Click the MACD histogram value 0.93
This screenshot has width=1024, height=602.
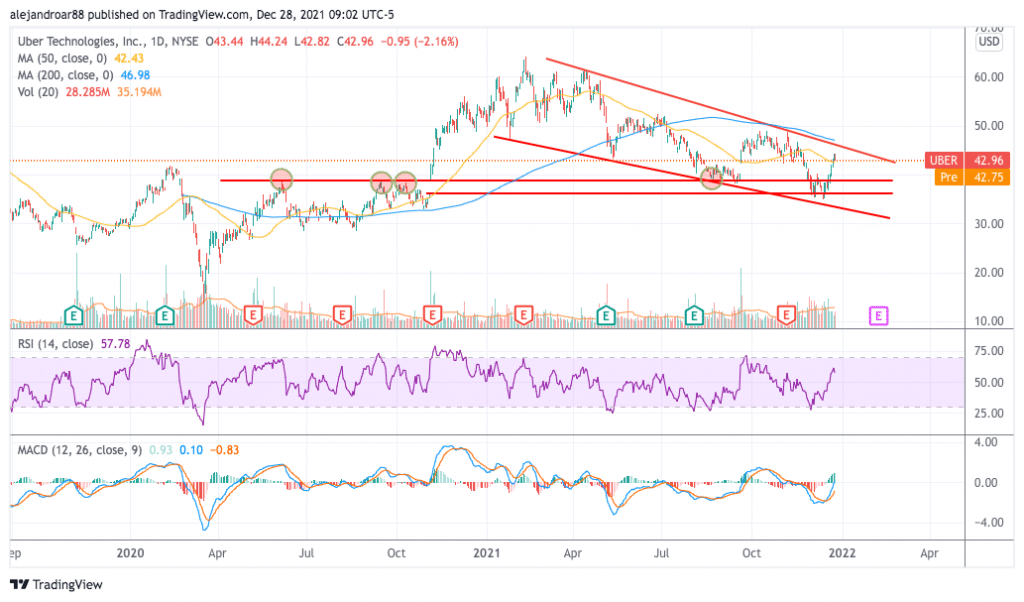[x=161, y=450]
